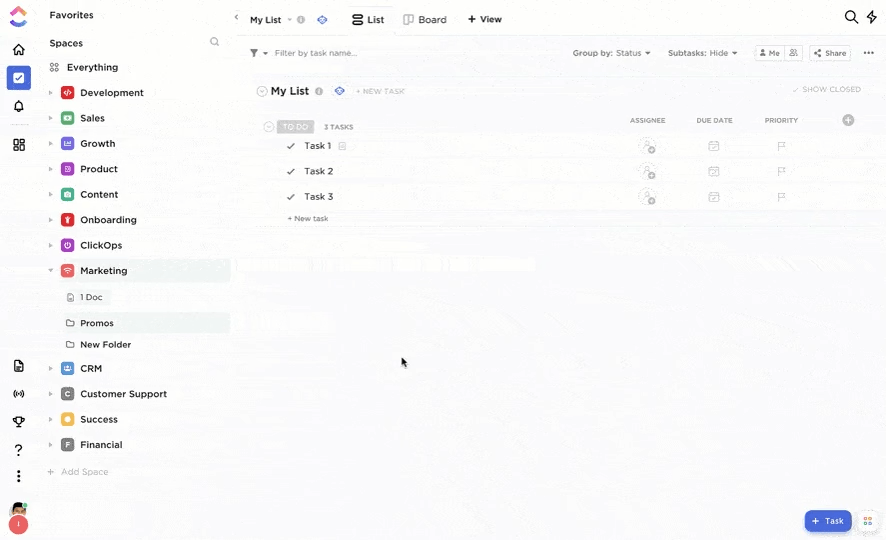
Task: Click + New task below Task 3
Action: click(x=308, y=219)
